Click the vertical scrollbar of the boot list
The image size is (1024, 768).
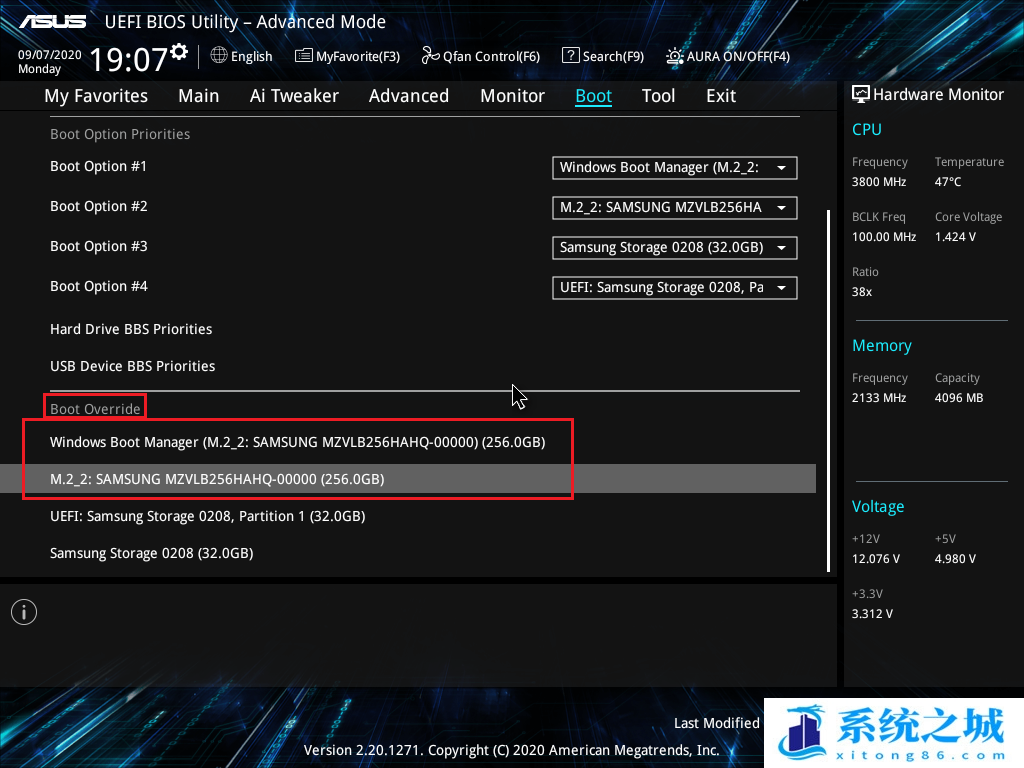coord(827,390)
